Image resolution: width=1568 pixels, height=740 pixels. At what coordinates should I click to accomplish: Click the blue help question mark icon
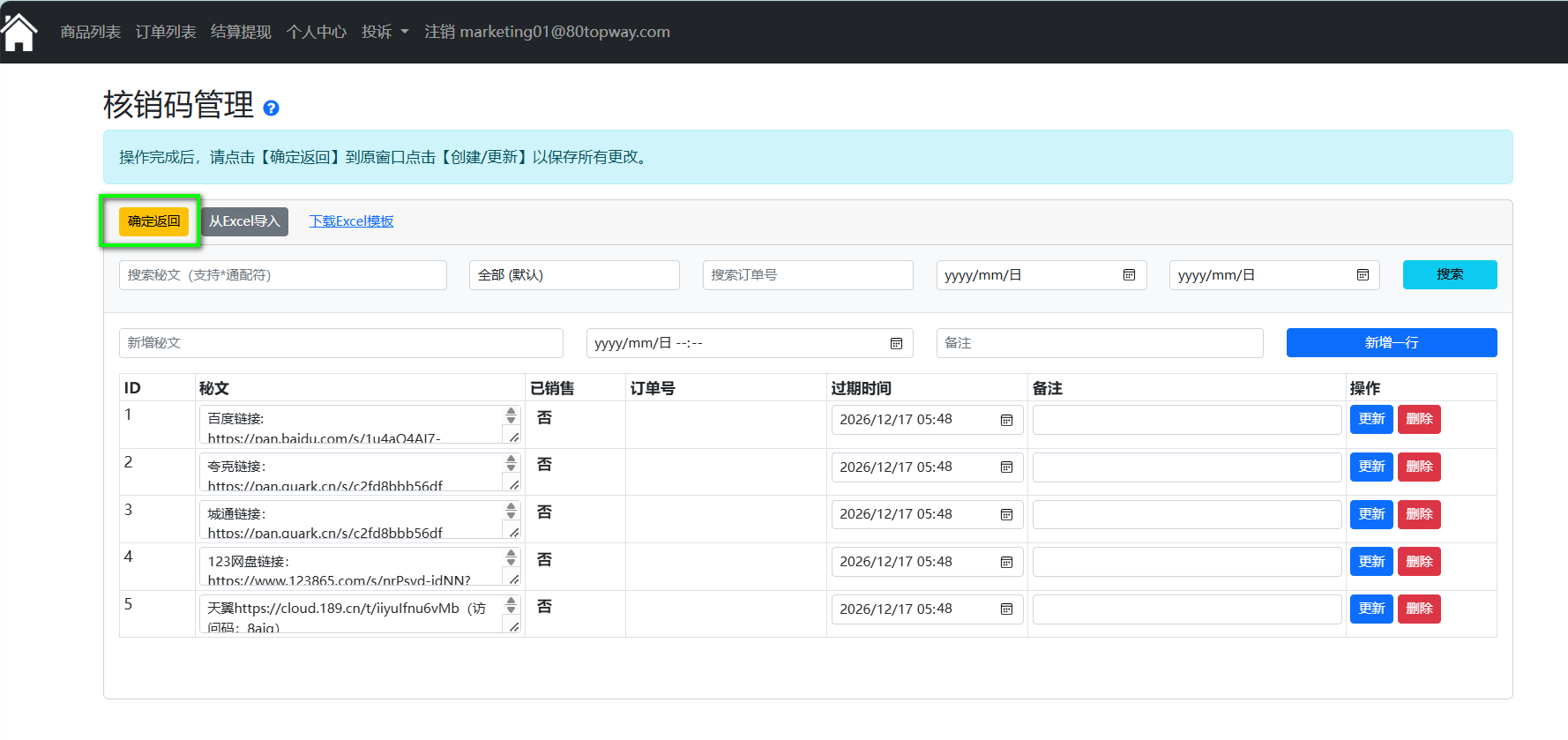pos(272,108)
